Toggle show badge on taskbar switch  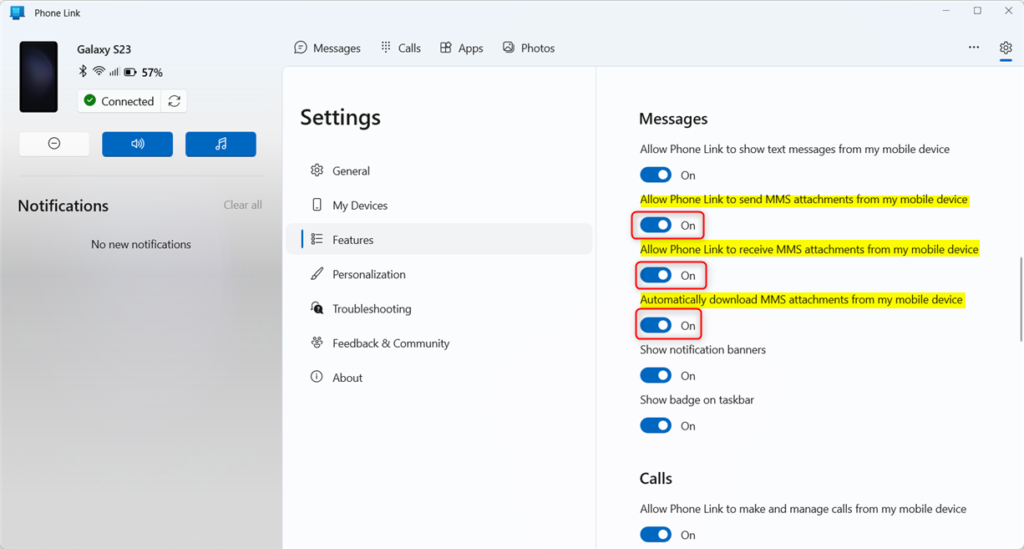click(x=656, y=426)
